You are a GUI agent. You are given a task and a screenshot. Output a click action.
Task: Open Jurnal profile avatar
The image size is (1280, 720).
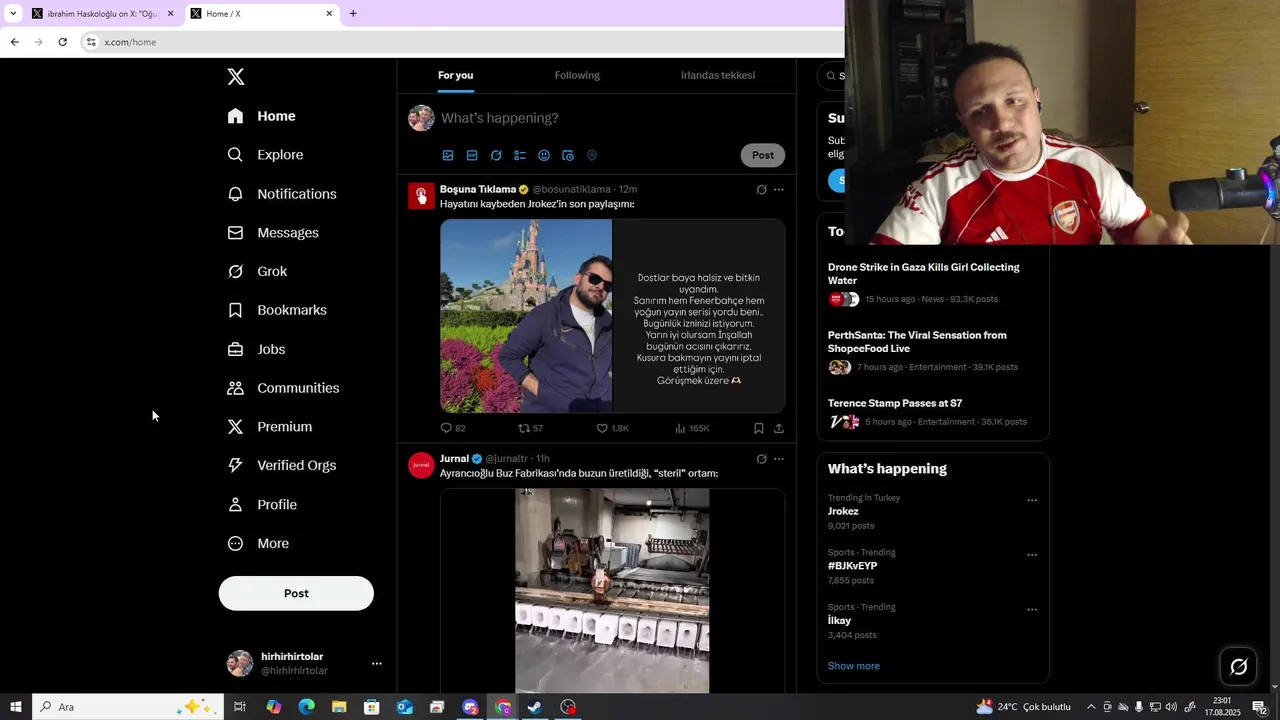[421, 465]
